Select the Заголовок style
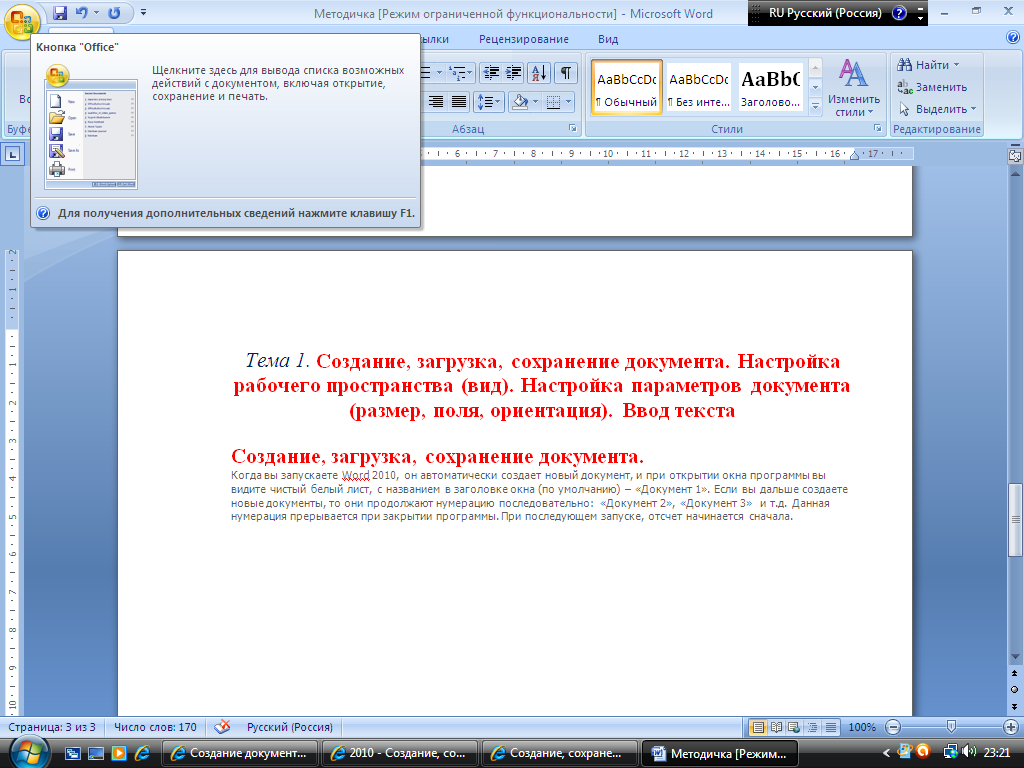The height and width of the screenshot is (768, 1024). tap(771, 87)
